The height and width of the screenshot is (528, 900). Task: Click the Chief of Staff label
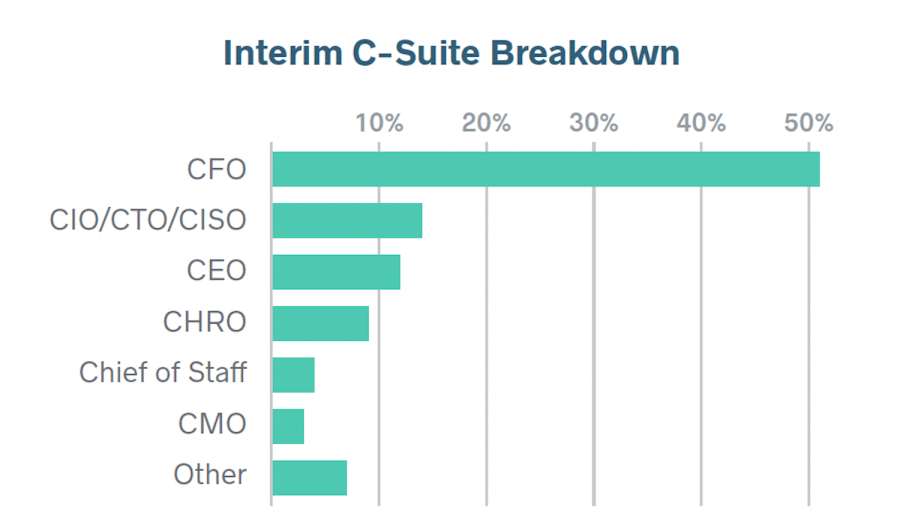[x=163, y=374]
